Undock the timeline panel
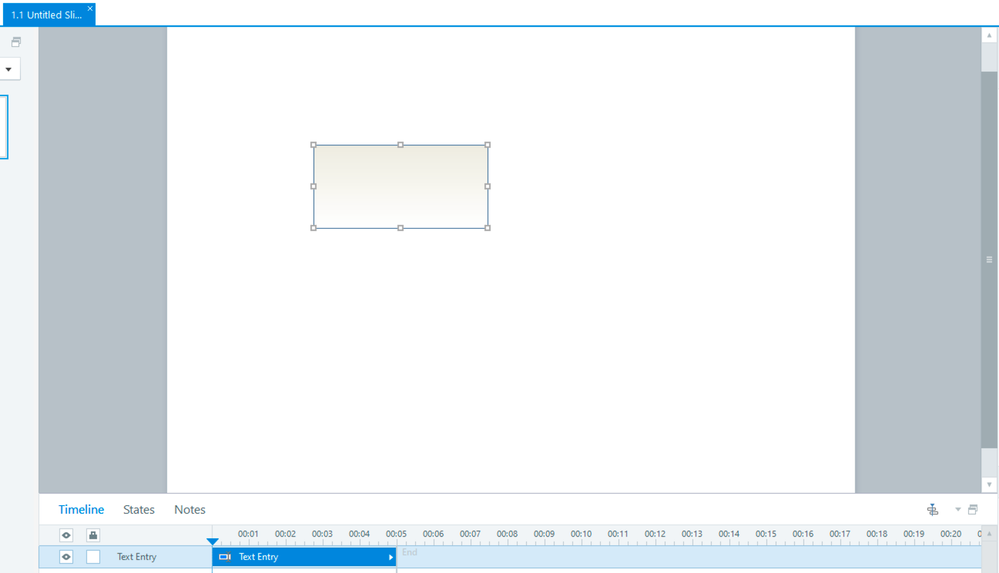The width and height of the screenshot is (999, 573). 973,509
